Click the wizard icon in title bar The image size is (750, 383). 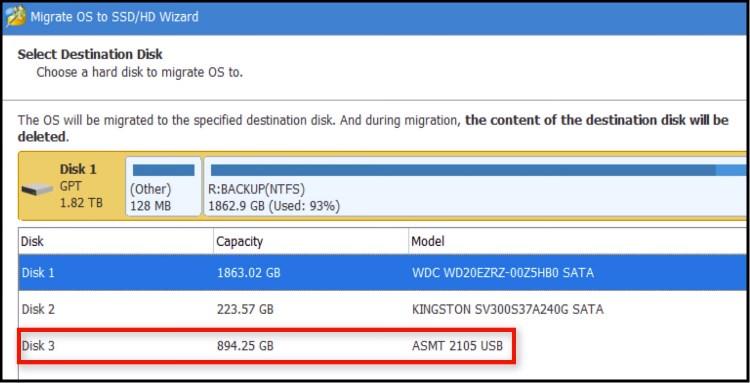(15, 18)
